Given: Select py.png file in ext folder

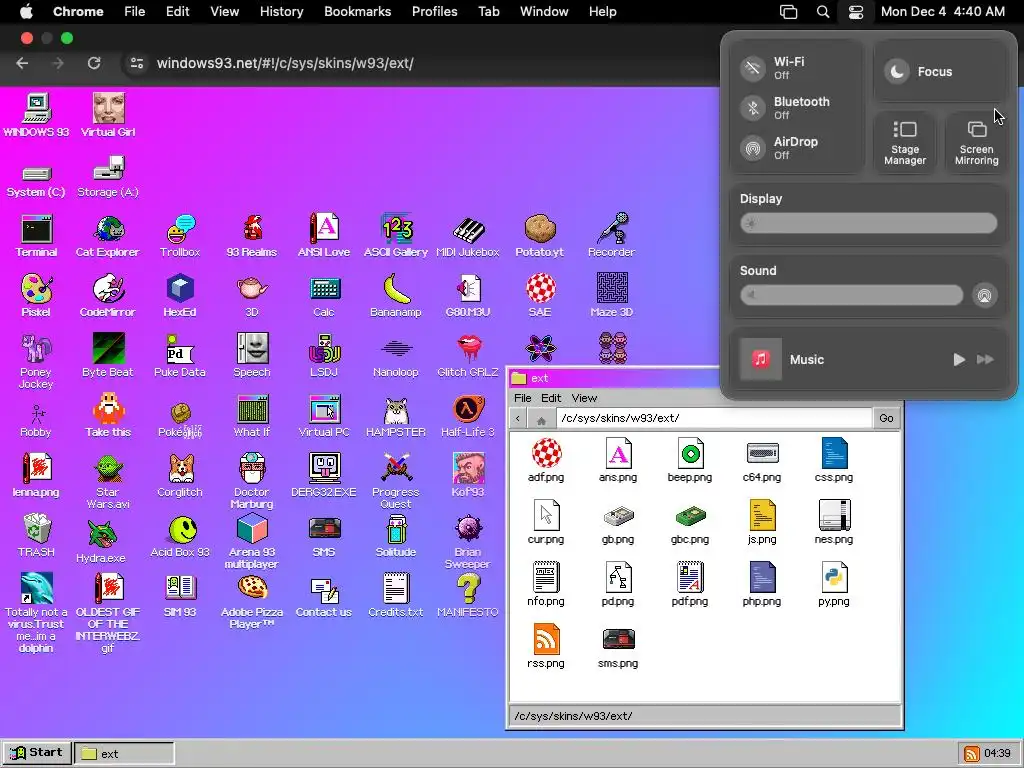Looking at the screenshot, I should point(834,585).
